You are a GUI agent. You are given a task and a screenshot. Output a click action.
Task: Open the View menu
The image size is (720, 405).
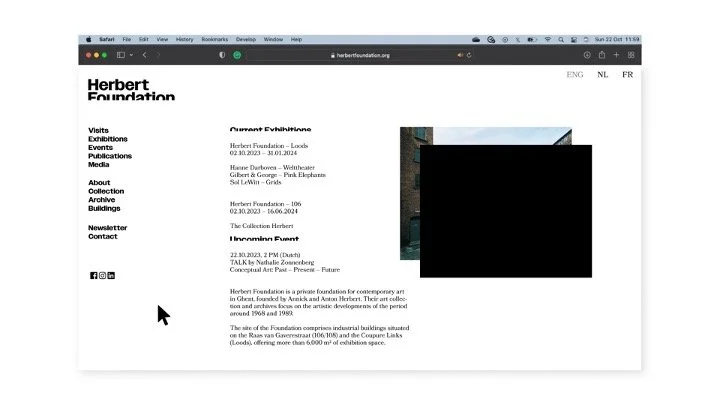pos(162,39)
